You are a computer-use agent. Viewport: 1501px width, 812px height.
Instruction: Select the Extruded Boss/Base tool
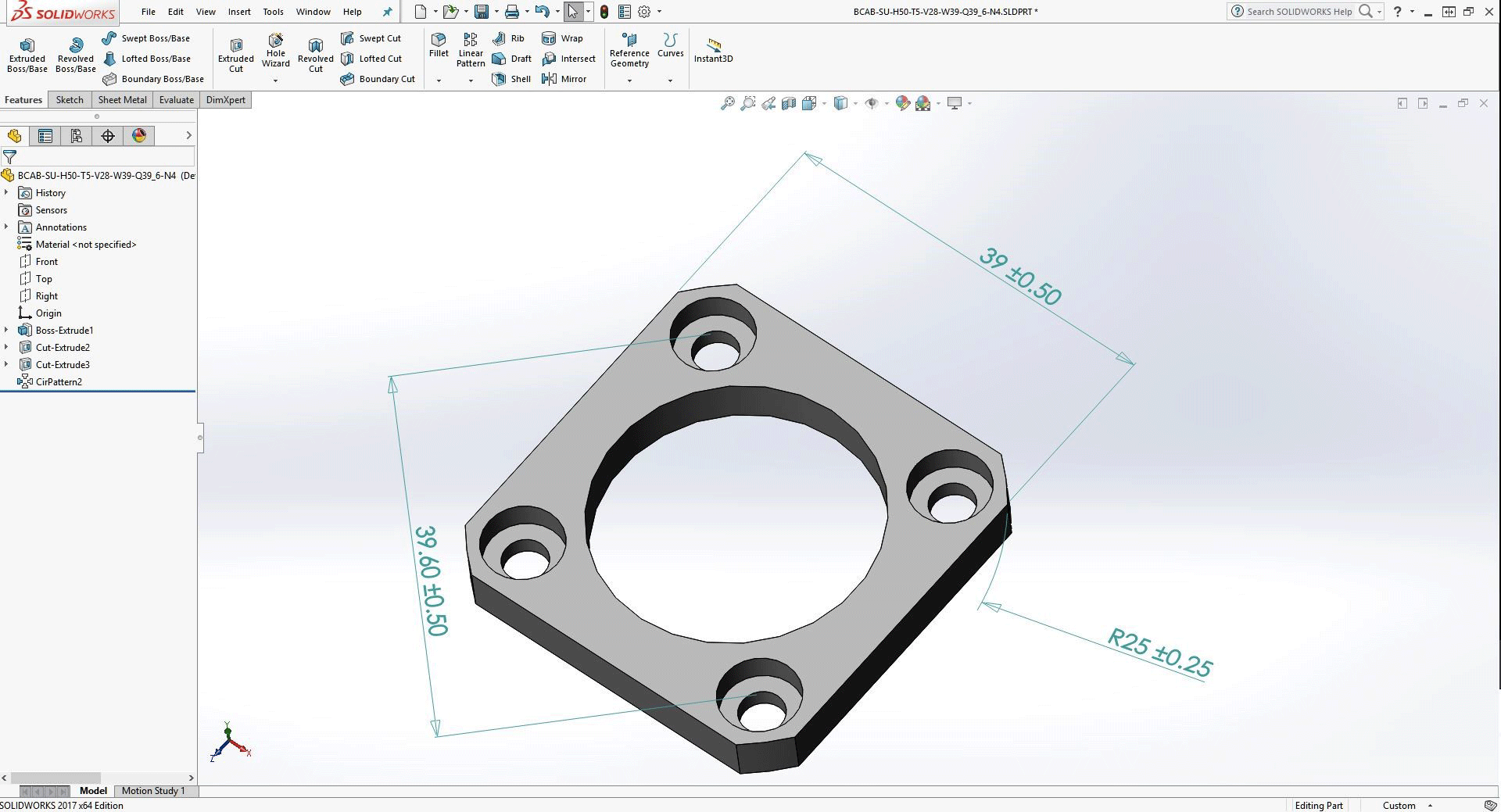(x=27, y=55)
